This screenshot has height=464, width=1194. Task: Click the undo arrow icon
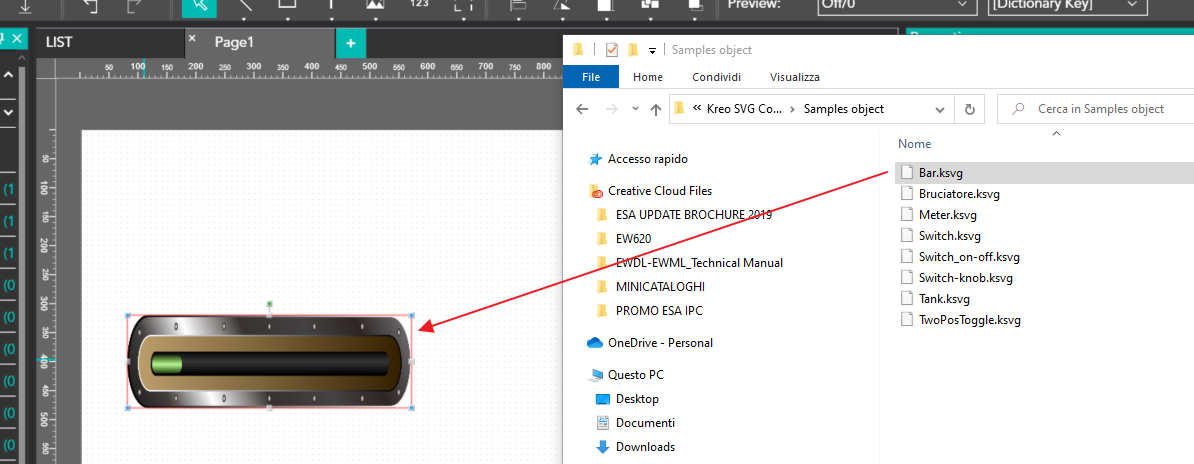point(90,7)
